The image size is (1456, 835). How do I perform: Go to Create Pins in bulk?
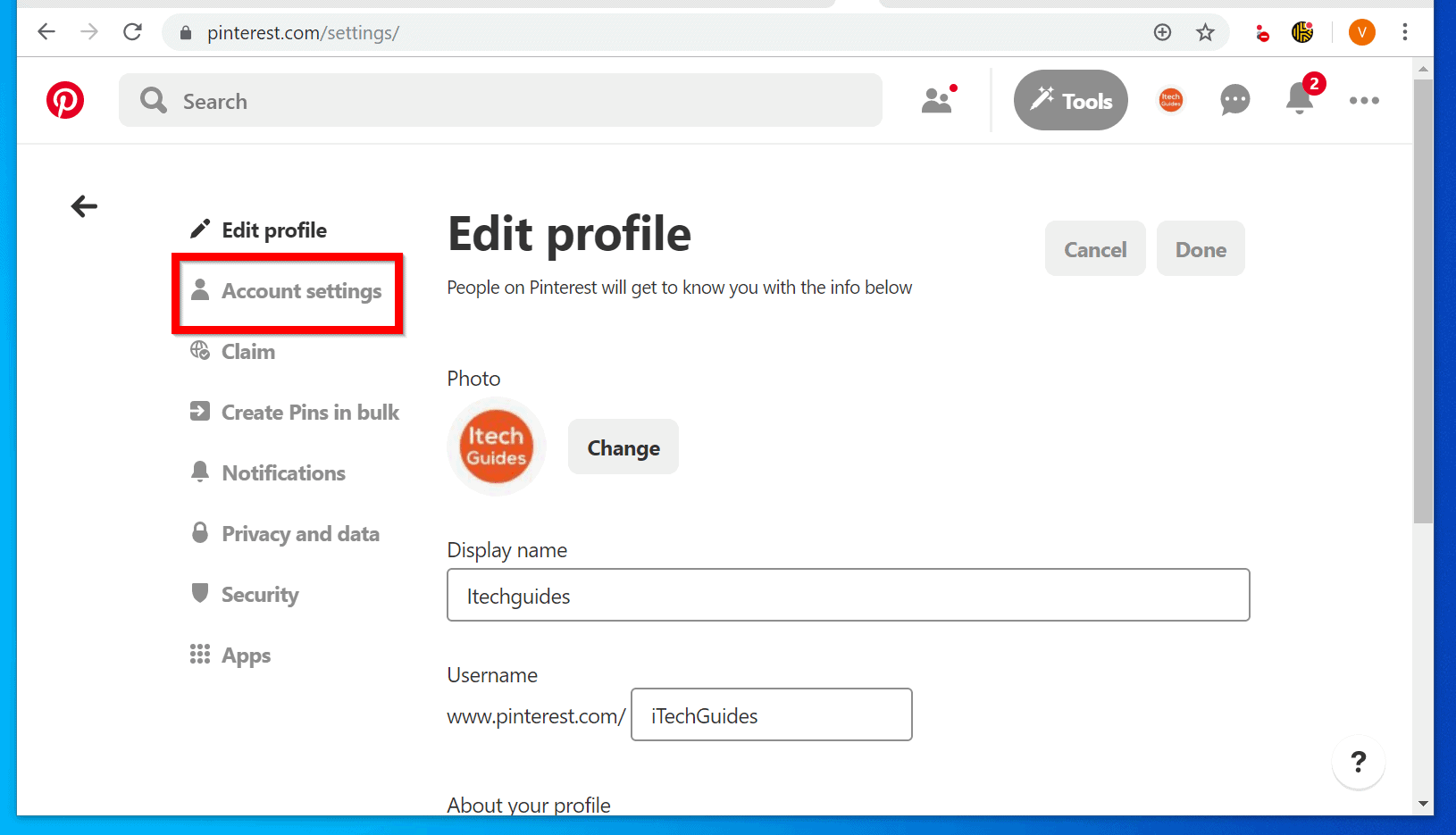click(x=310, y=412)
